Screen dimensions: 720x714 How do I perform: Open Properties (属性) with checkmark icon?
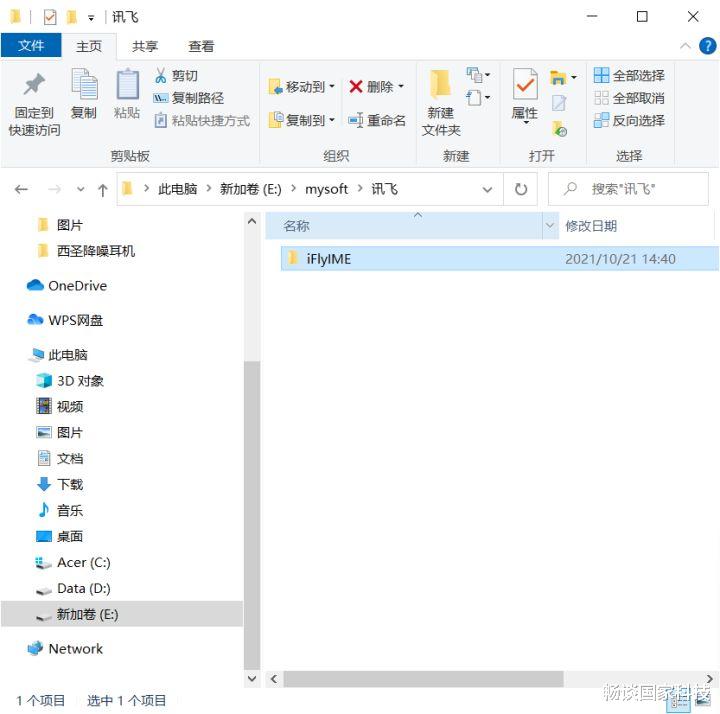525,96
